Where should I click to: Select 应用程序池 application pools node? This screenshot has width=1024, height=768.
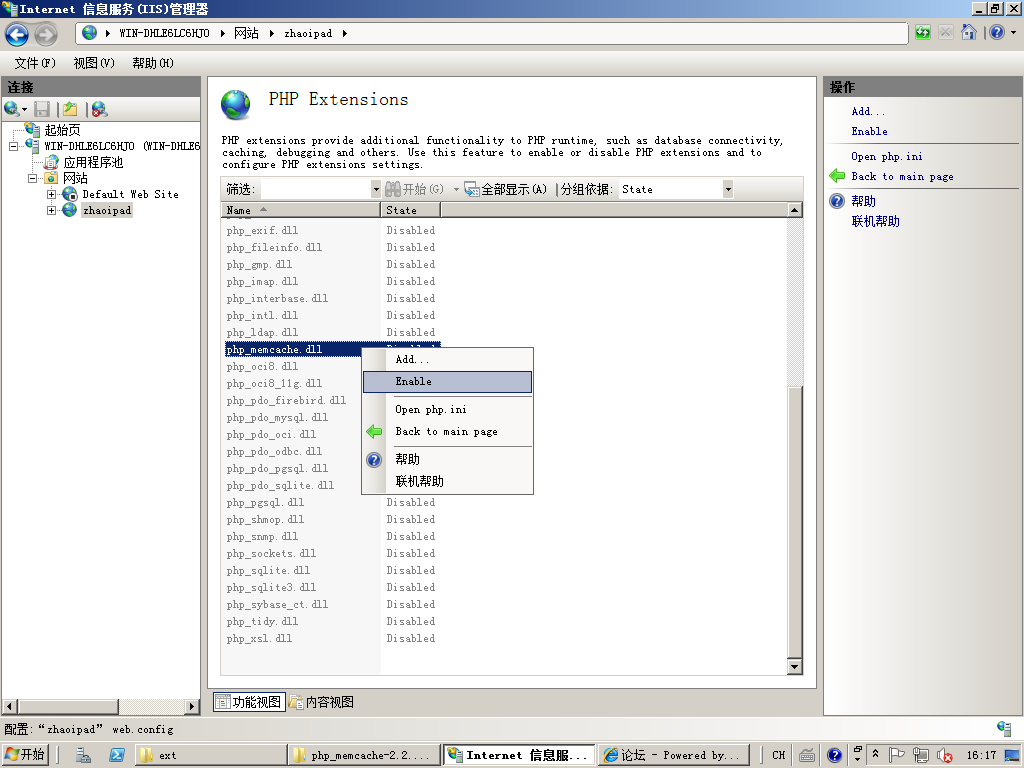coord(93,162)
